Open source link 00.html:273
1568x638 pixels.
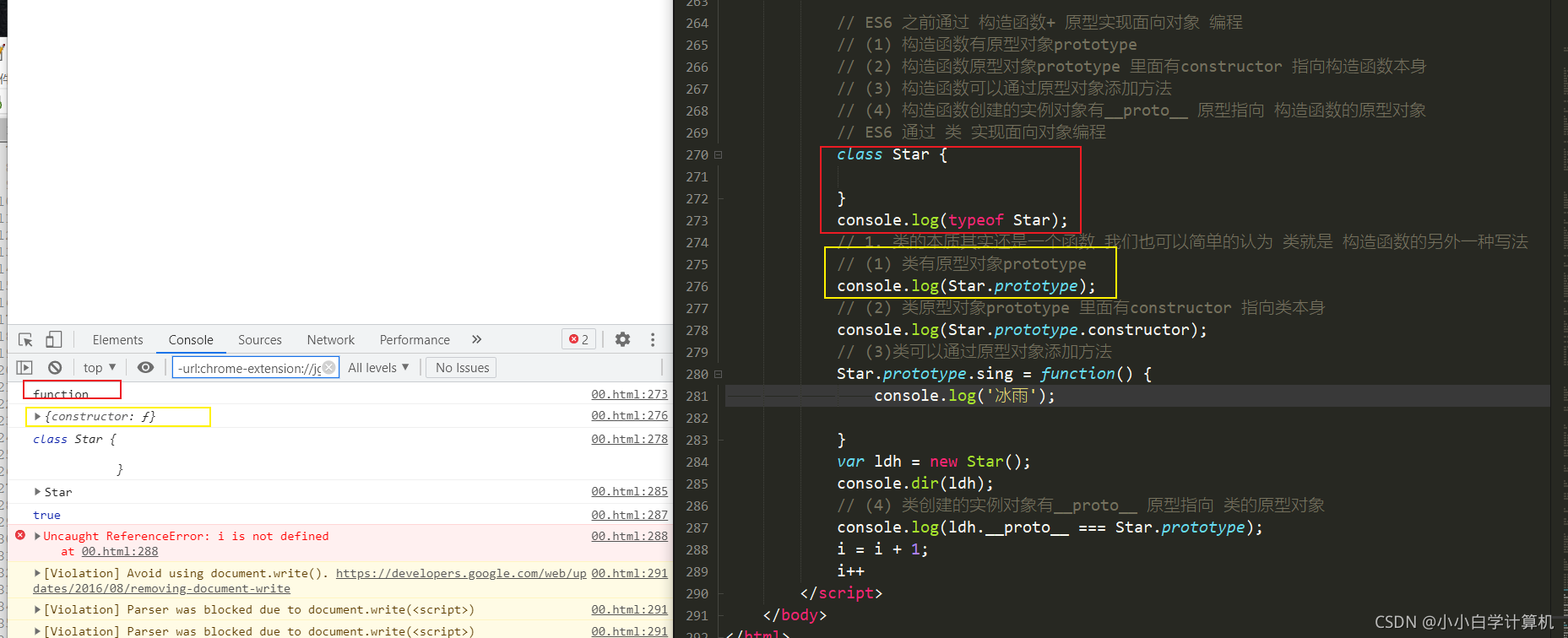629,394
